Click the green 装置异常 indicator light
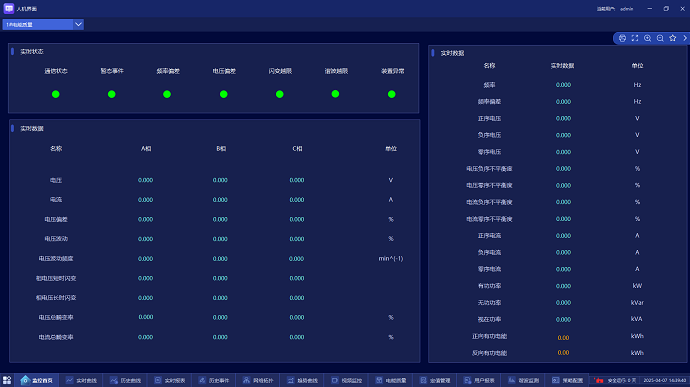The height and width of the screenshot is (387, 690). [x=392, y=94]
